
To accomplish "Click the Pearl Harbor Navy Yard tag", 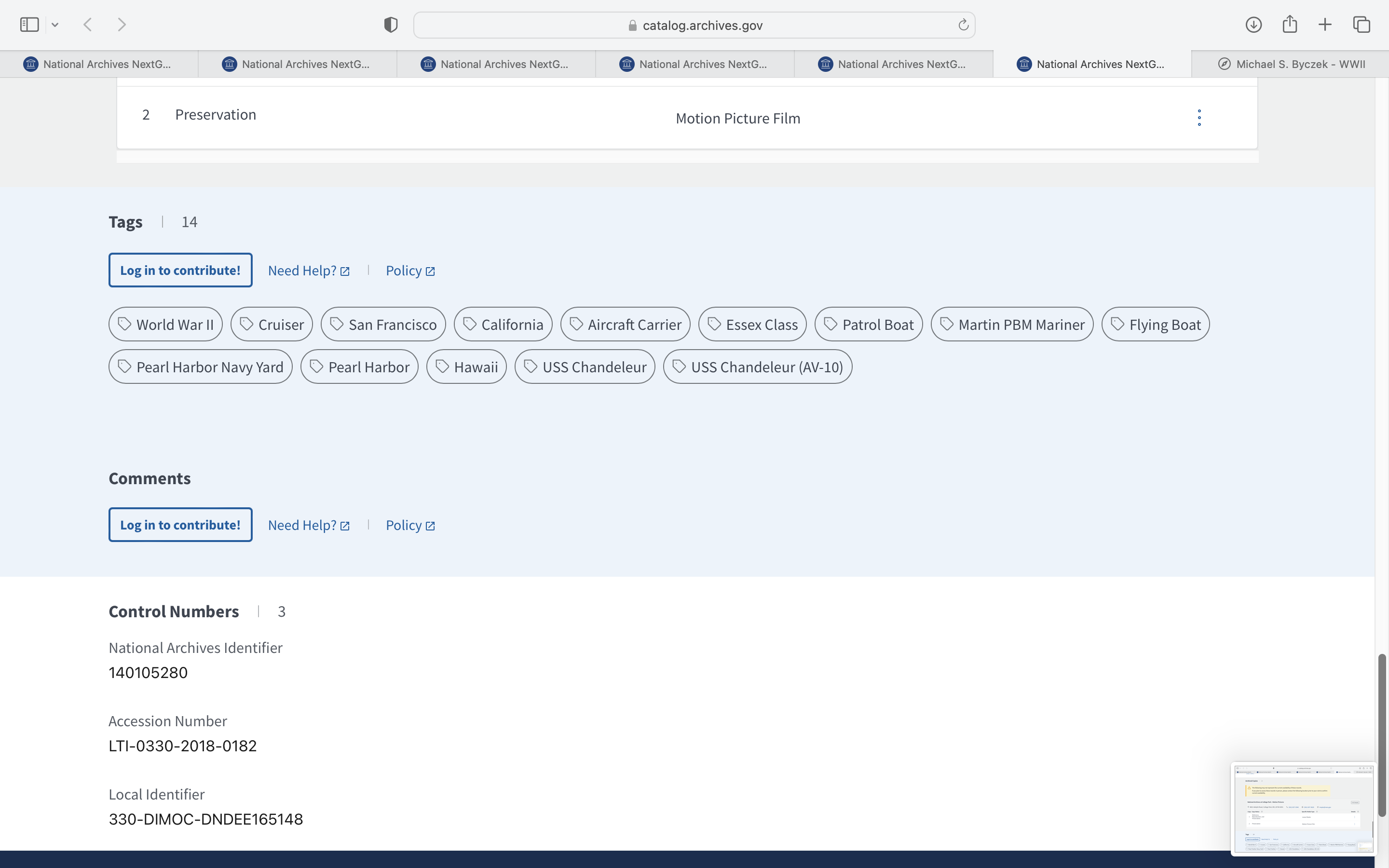I will (x=200, y=367).
